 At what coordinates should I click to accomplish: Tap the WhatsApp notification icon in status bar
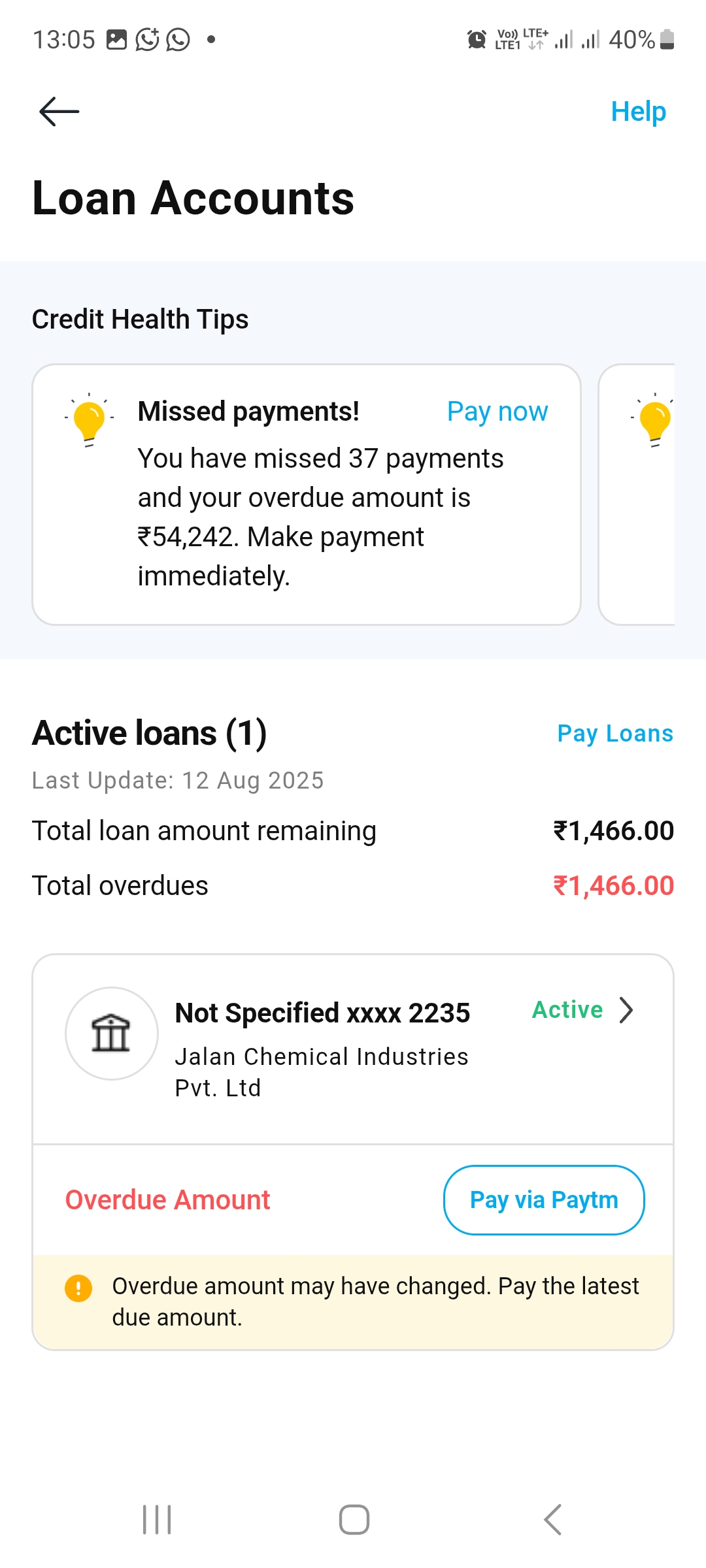point(178,40)
